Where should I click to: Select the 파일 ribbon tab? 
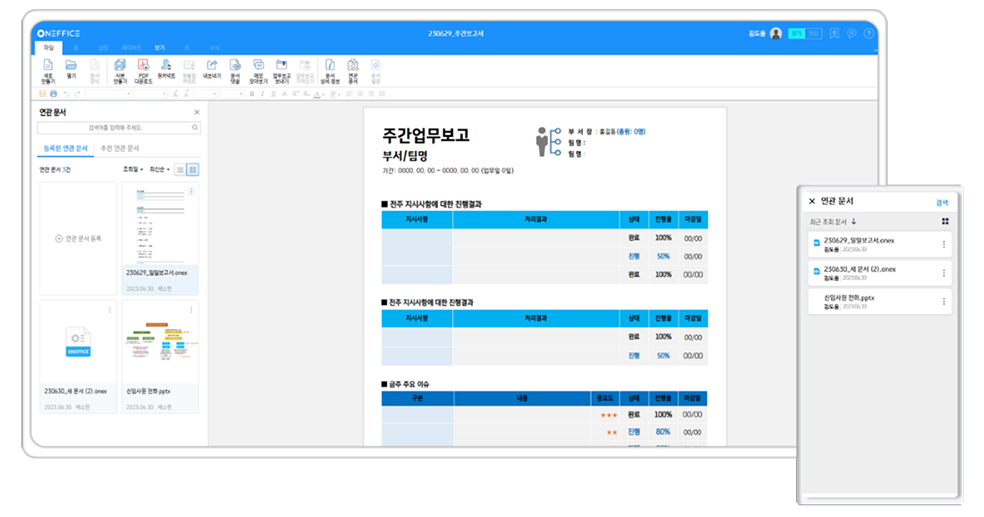tap(48, 48)
